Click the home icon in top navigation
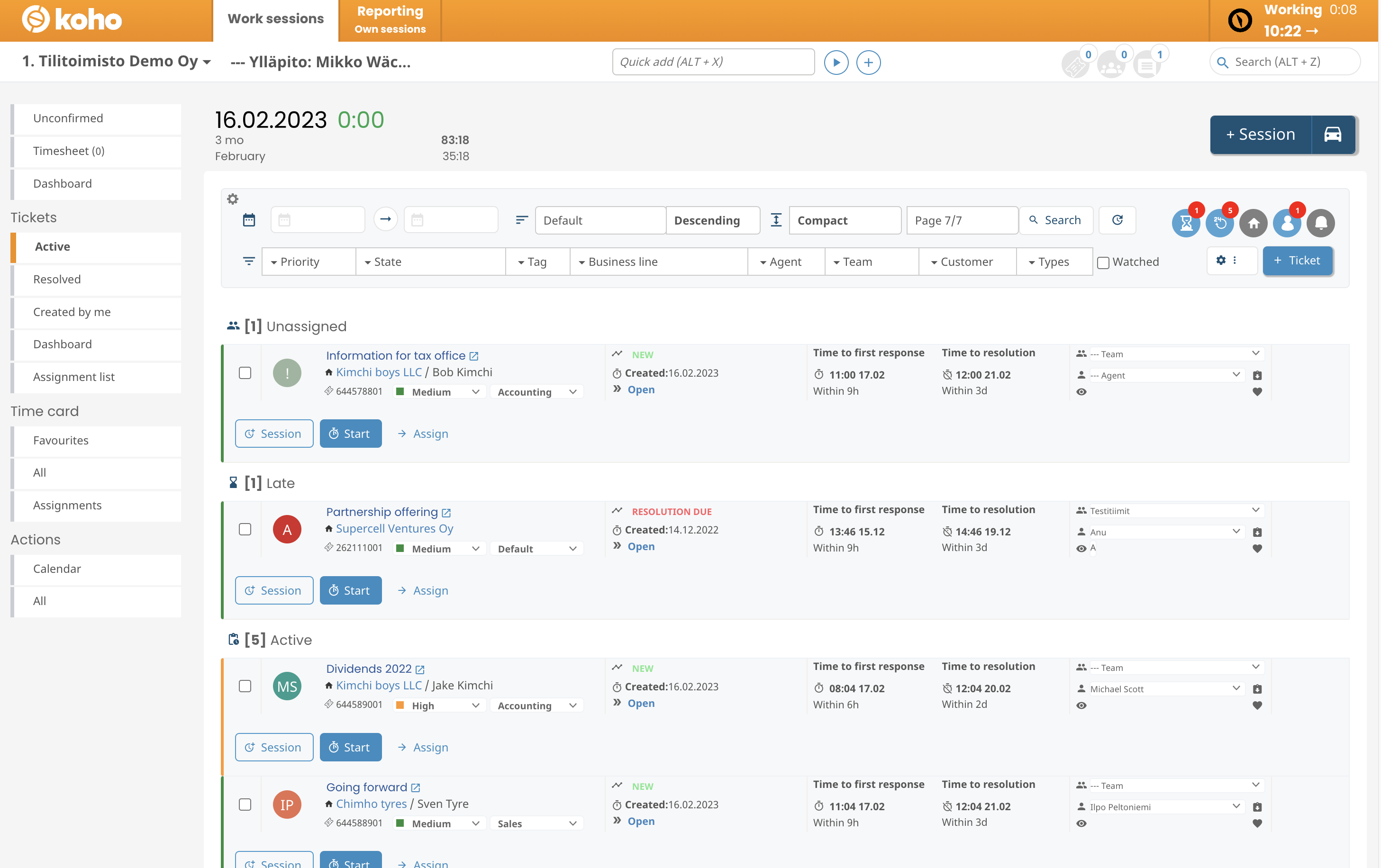The width and height of the screenshot is (1381, 868). click(1253, 223)
